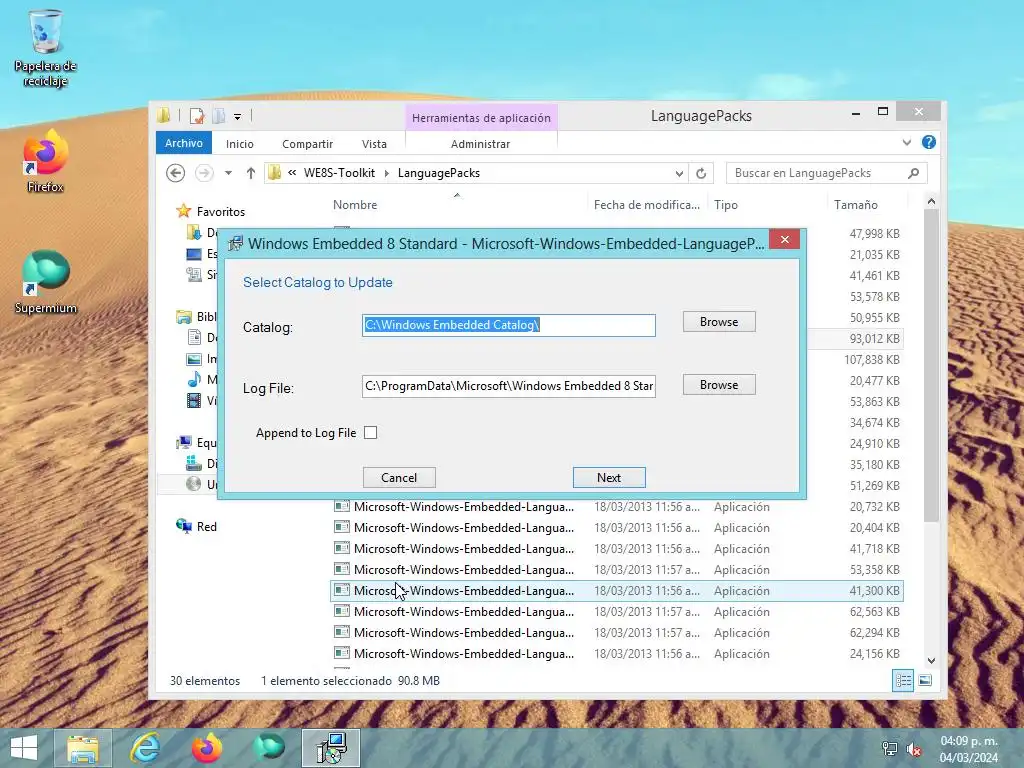The height and width of the screenshot is (768, 1024).
Task: Select the file sized 41,718 KB
Action: [x=617, y=549]
